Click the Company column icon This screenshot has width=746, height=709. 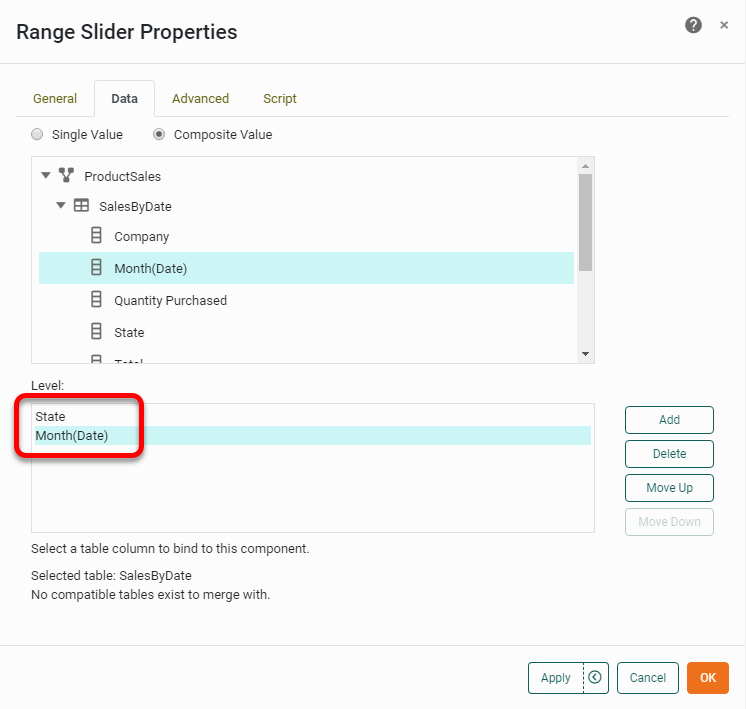[x=97, y=237]
